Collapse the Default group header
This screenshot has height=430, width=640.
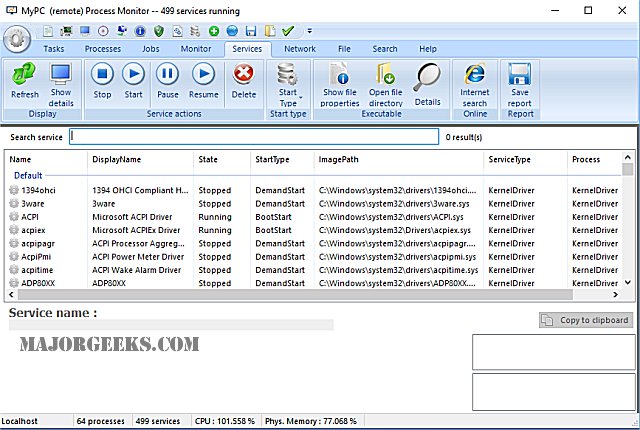[28, 175]
